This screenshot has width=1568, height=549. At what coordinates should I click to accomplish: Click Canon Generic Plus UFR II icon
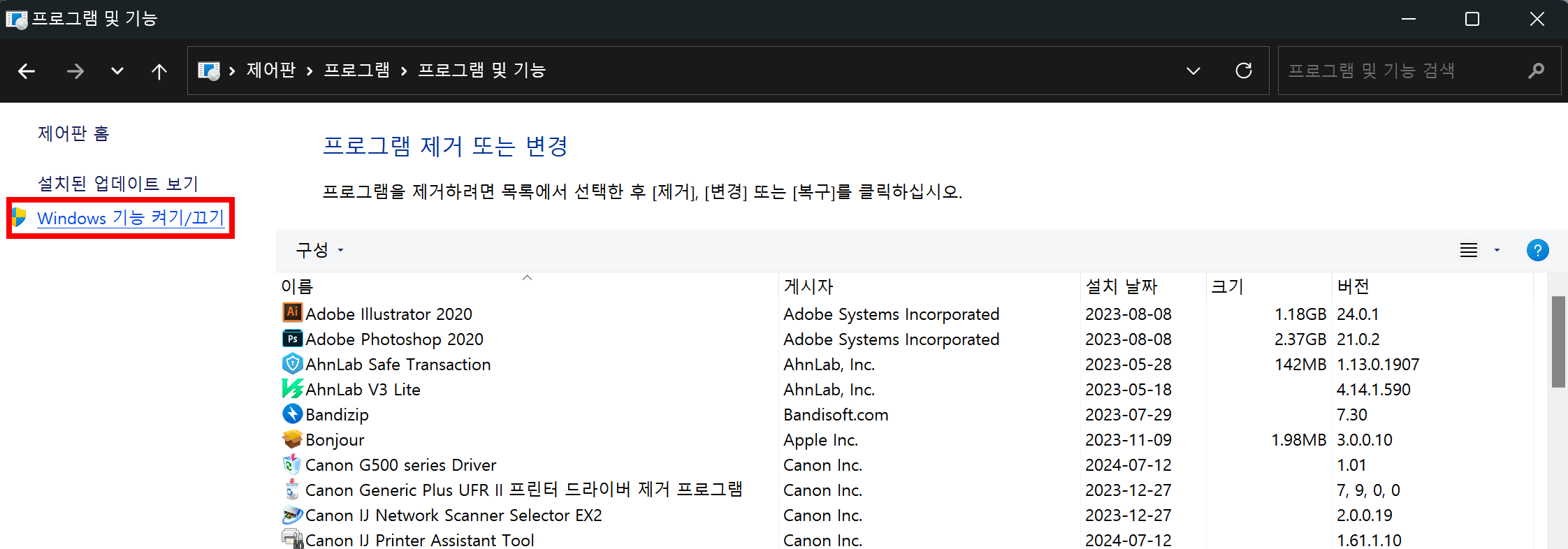coord(292,489)
